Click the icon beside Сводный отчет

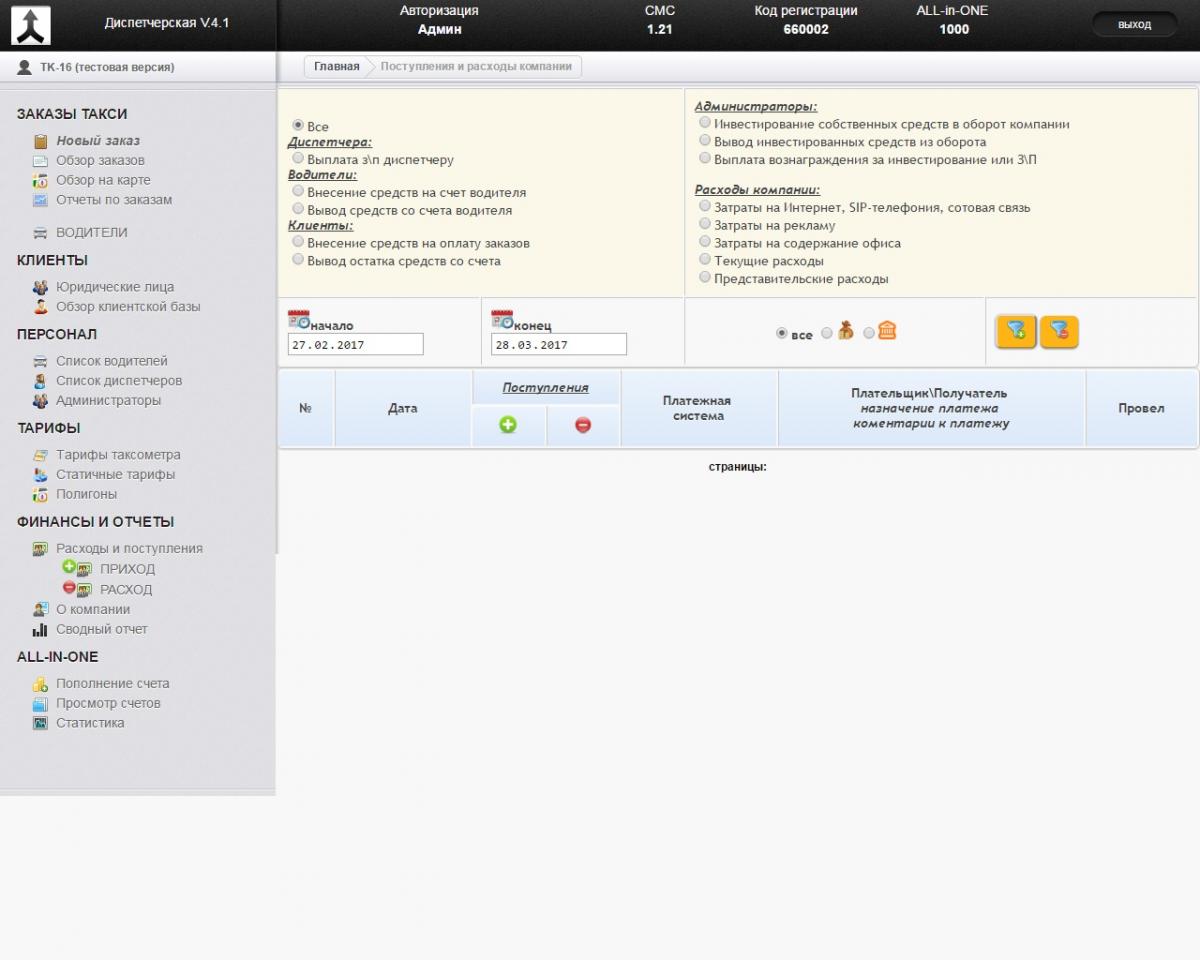click(x=40, y=630)
